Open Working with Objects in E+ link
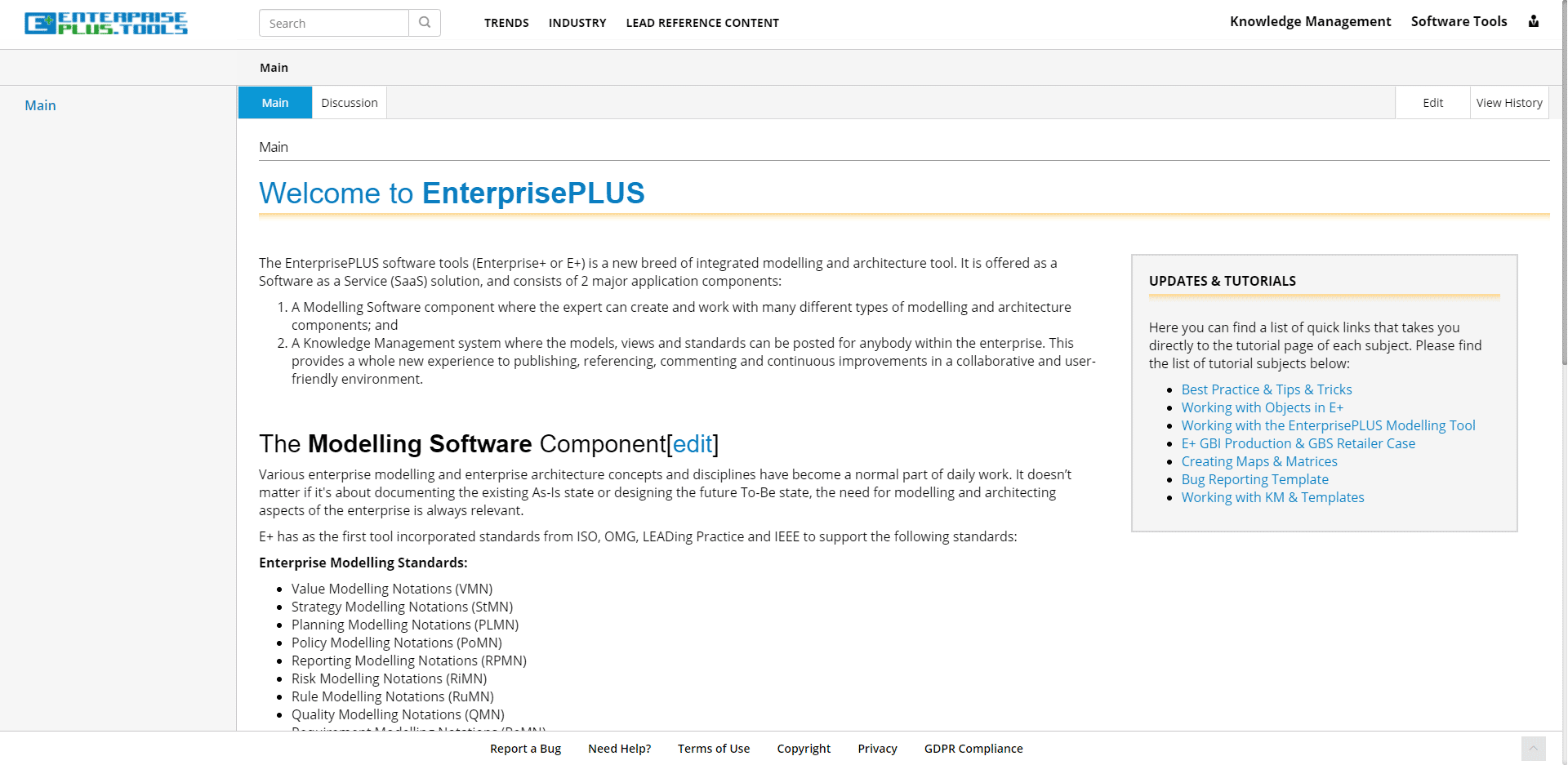1568x765 pixels. tap(1263, 407)
